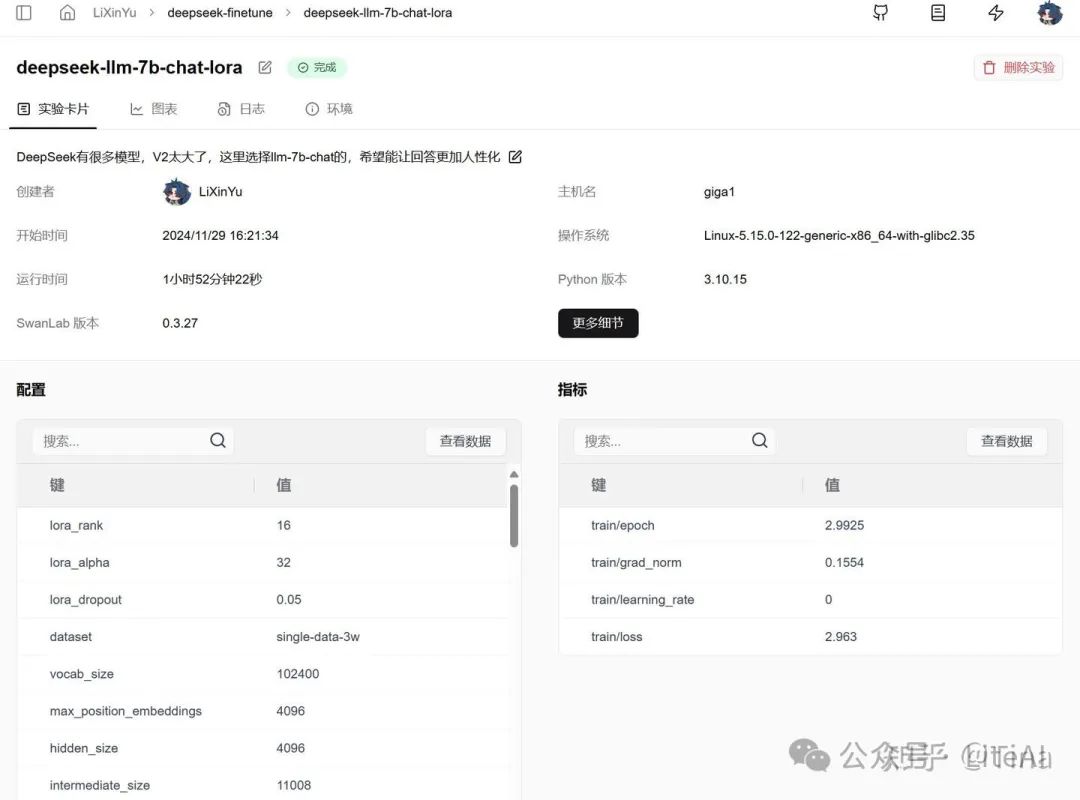Click train/epoch metric row
This screenshot has width=1080, height=800.
(810, 525)
